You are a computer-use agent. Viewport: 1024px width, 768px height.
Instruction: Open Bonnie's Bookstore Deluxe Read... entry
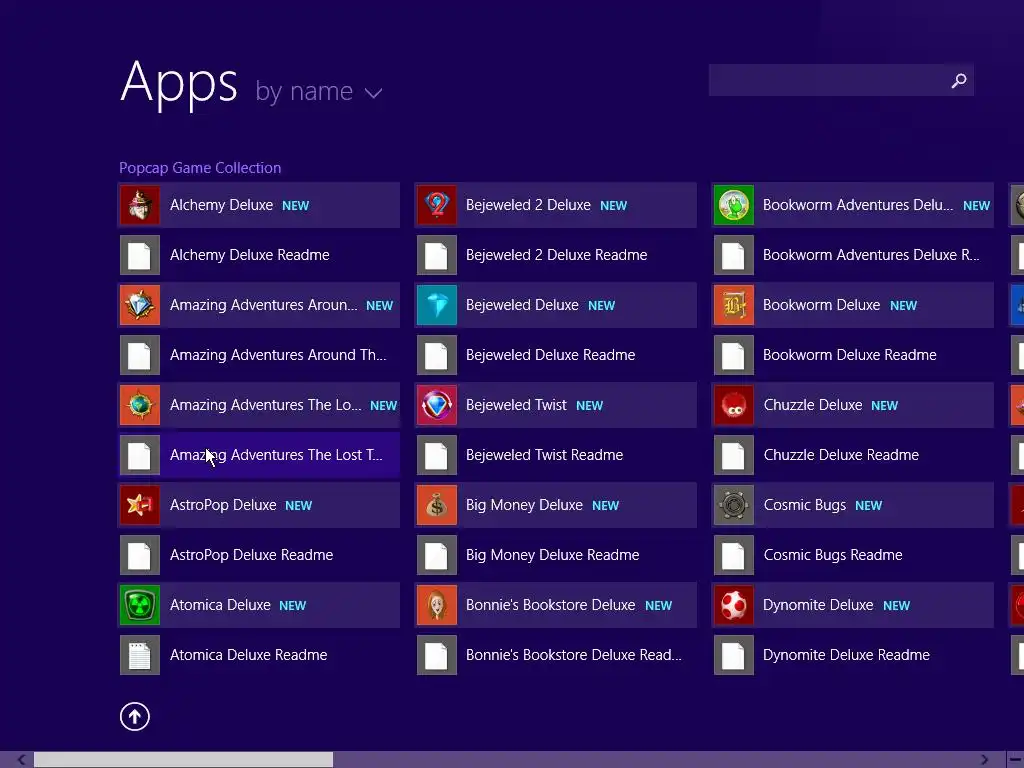(x=556, y=655)
